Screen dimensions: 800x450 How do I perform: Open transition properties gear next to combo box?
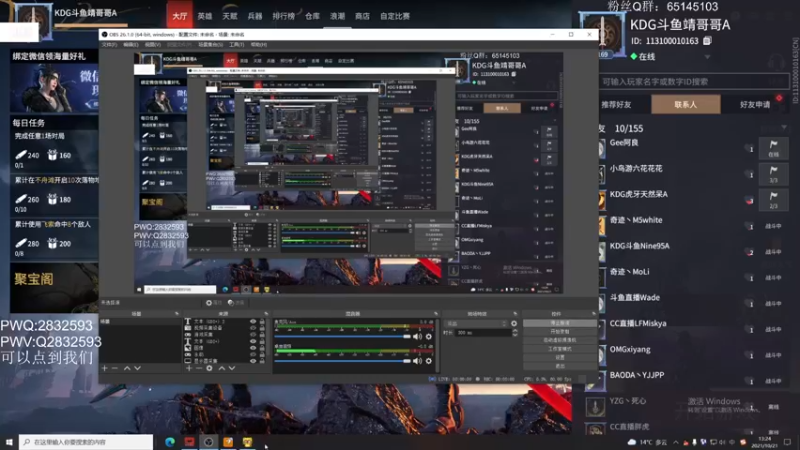[514, 323]
